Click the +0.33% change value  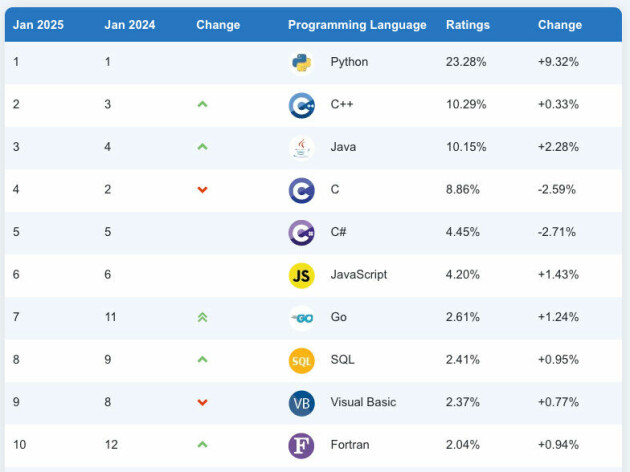coord(558,104)
